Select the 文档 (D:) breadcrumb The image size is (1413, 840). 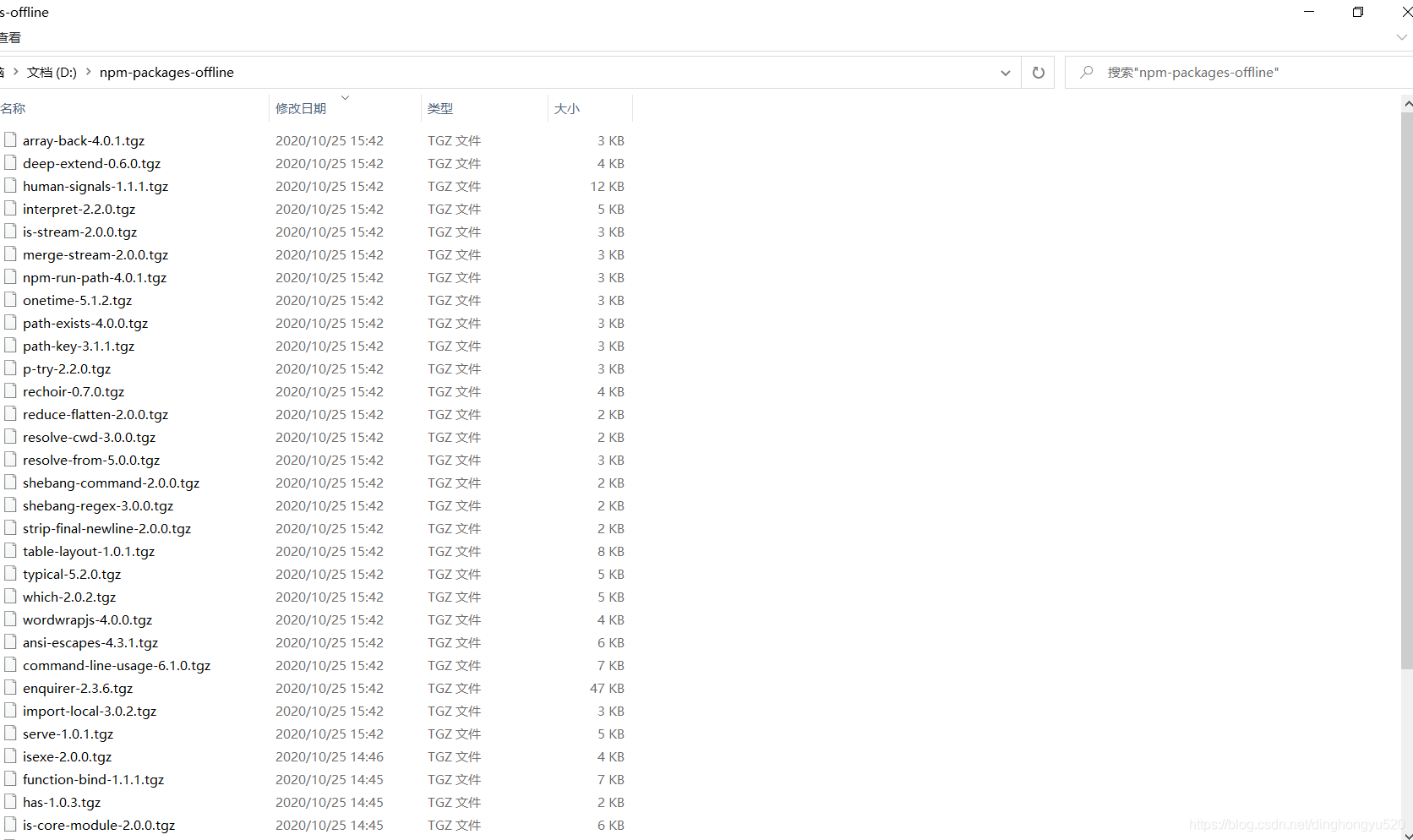coord(52,73)
